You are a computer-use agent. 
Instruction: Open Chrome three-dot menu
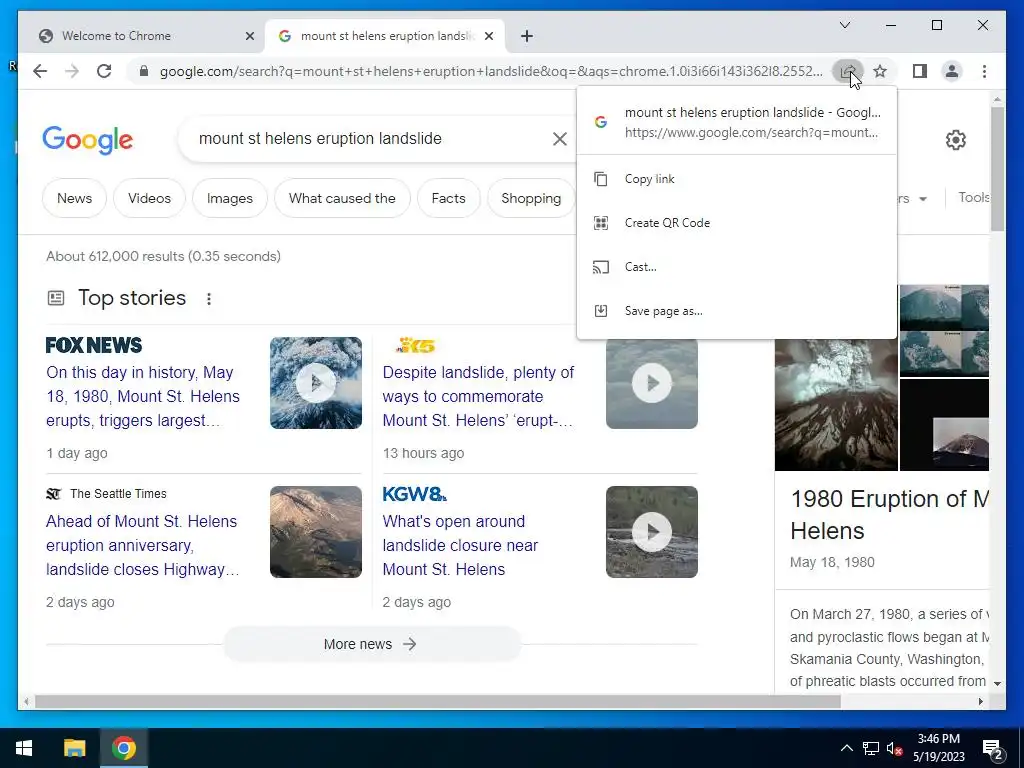click(984, 71)
